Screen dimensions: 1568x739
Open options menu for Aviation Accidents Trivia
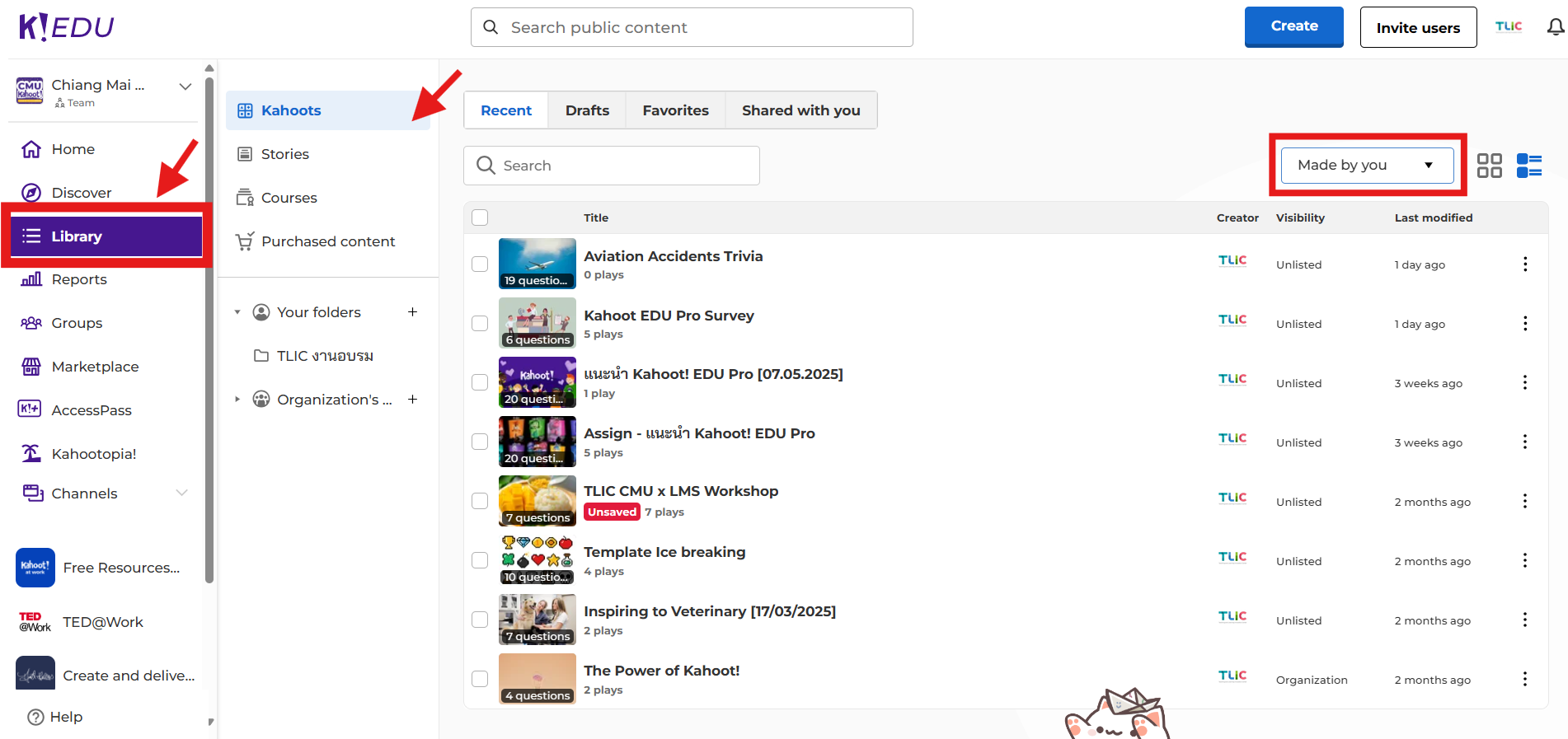(1524, 264)
